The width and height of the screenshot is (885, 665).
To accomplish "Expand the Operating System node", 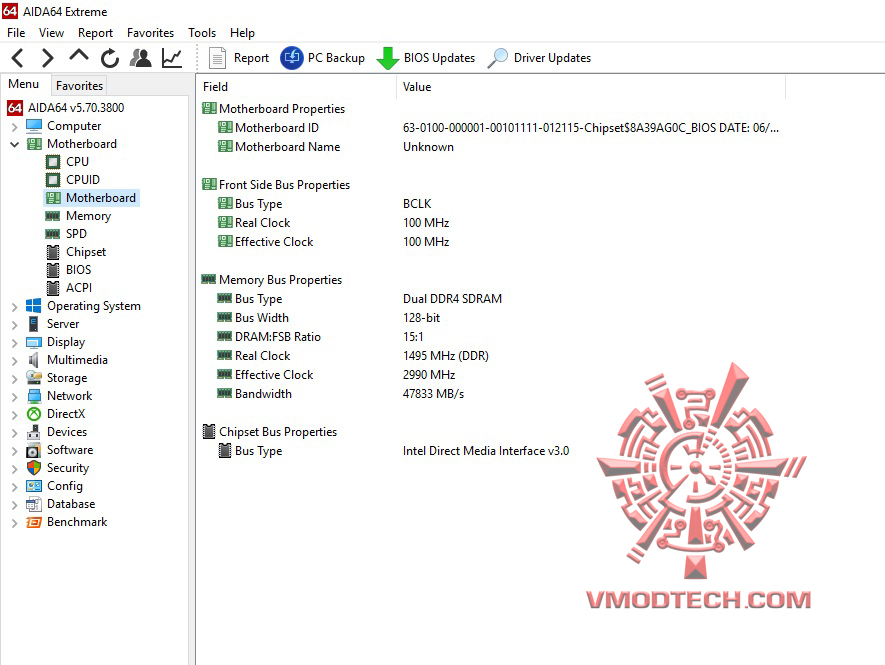I will [x=14, y=307].
